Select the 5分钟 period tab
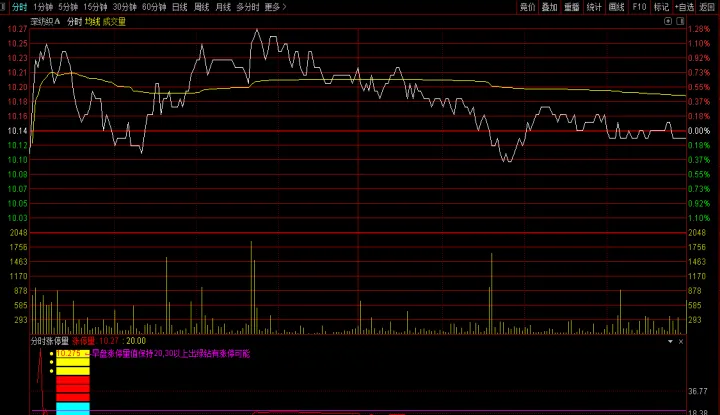 point(68,6)
